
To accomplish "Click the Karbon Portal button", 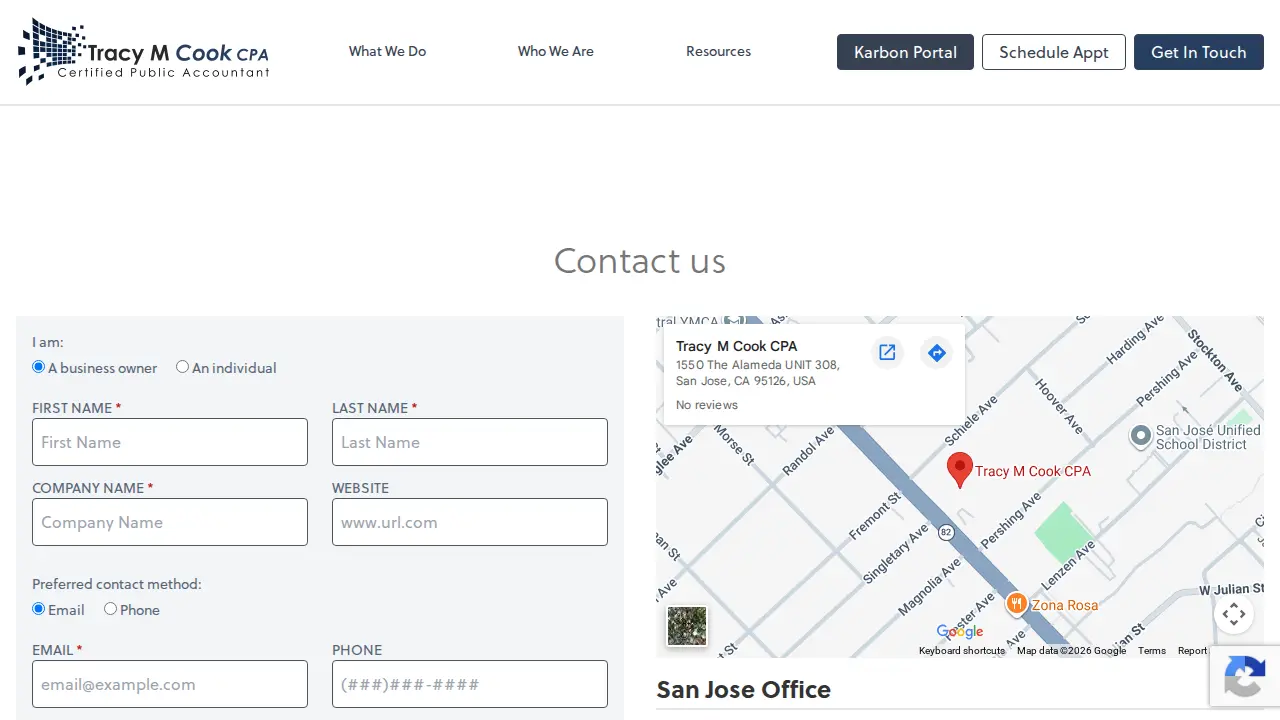I will [905, 52].
